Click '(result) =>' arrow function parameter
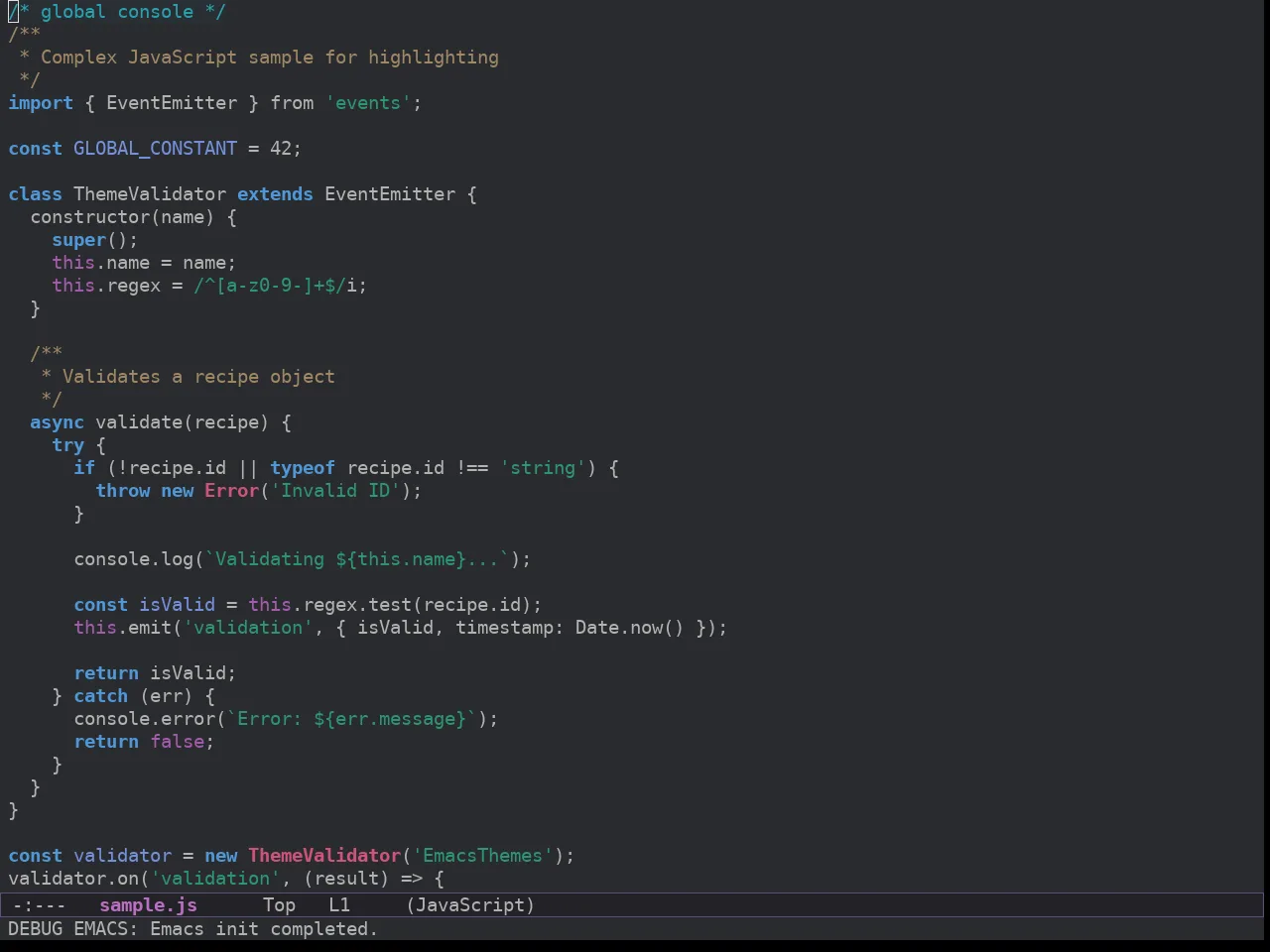Image resolution: width=1270 pixels, height=952 pixels. [362, 879]
